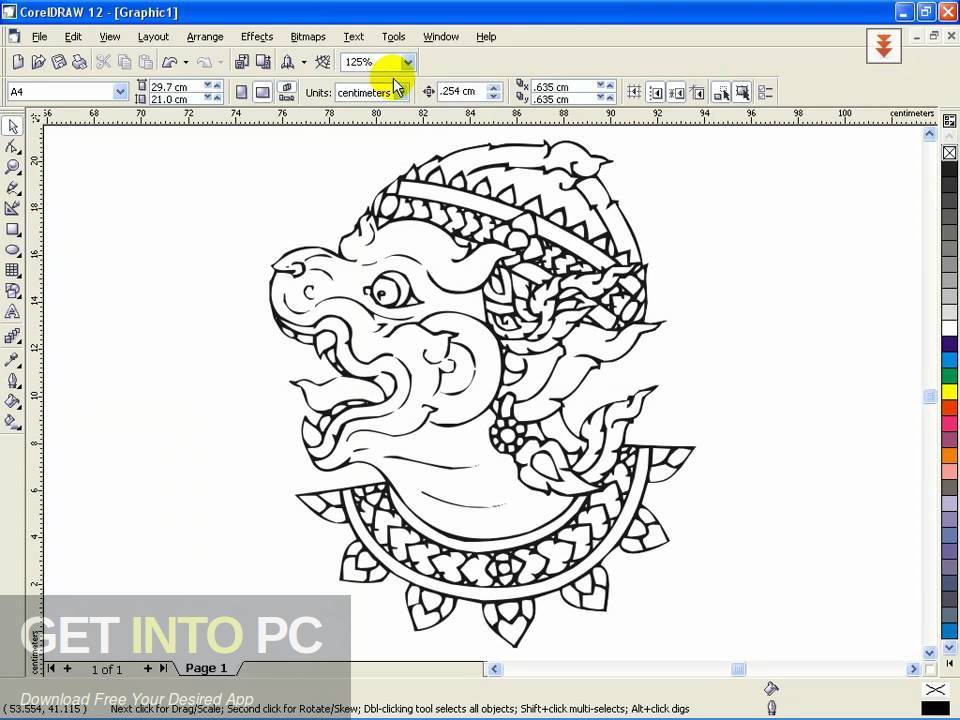Select the Interactive Fill tool
The image size is (960, 720).
coord(12,422)
